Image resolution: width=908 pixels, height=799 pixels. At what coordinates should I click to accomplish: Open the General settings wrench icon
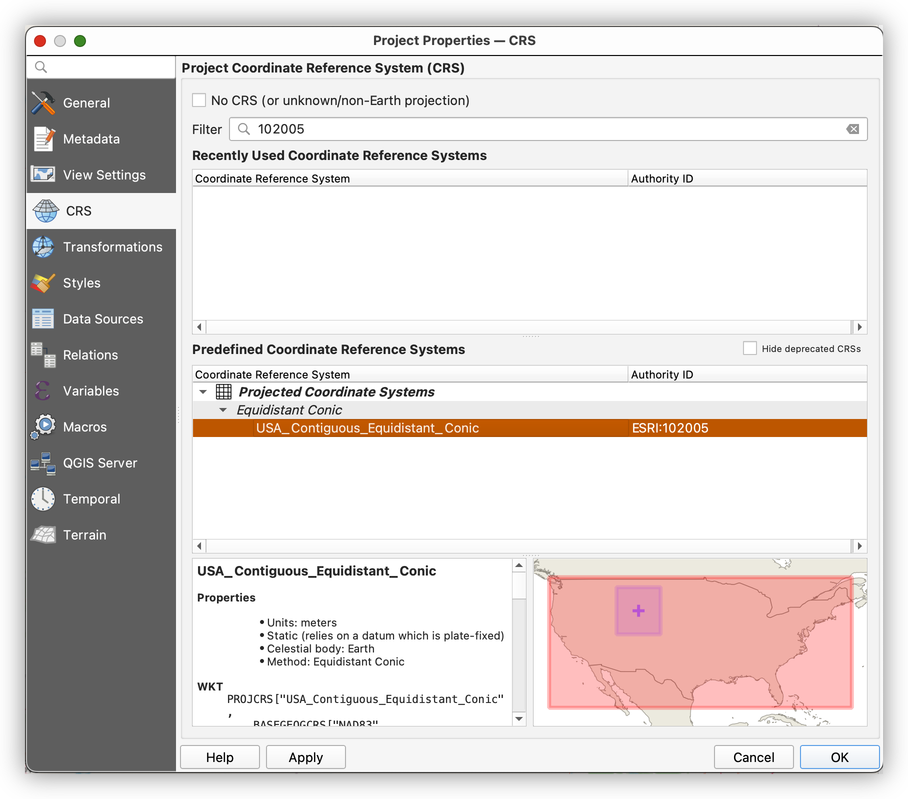pyautogui.click(x=43, y=103)
